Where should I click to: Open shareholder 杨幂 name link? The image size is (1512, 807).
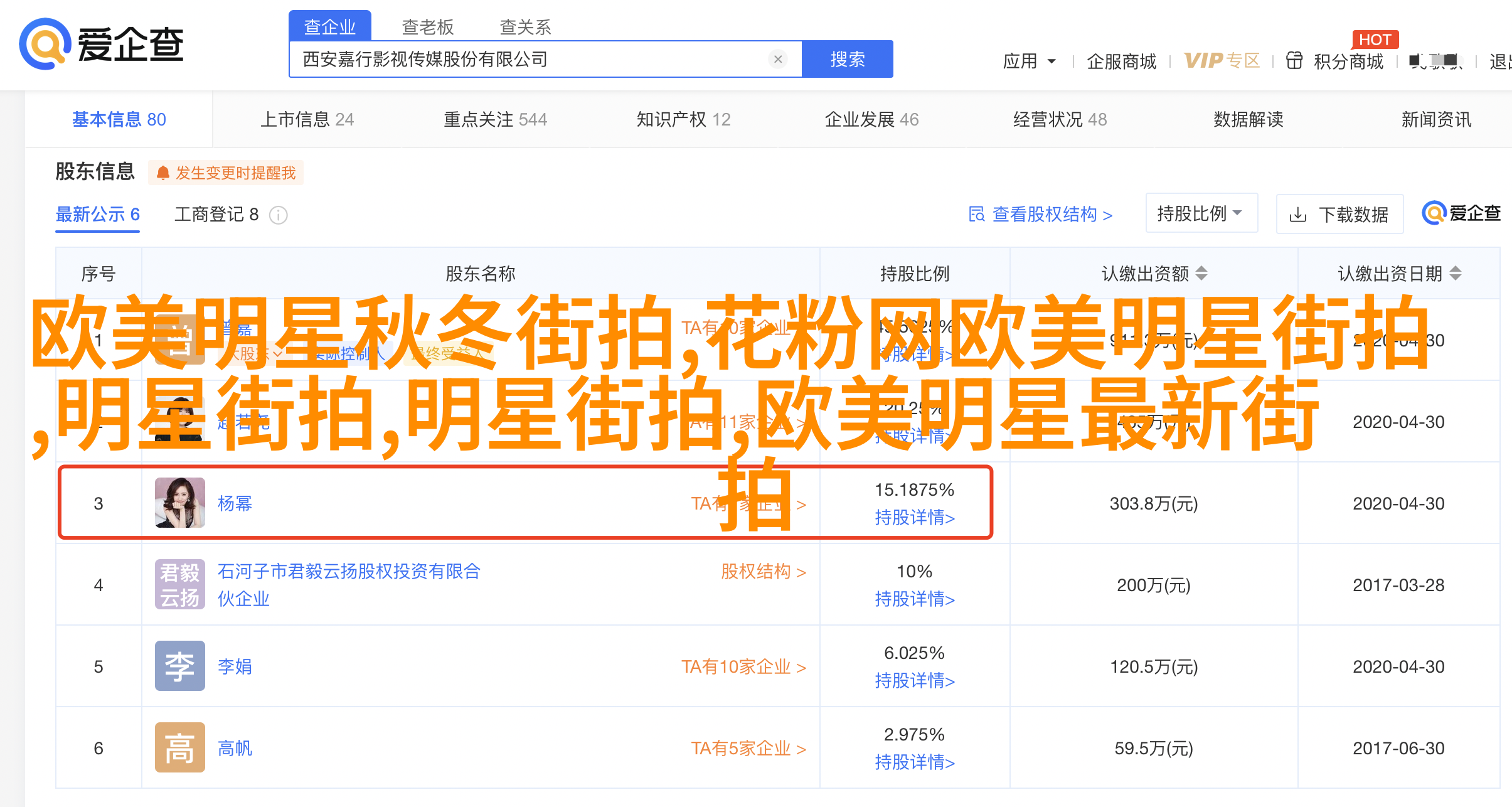click(235, 503)
